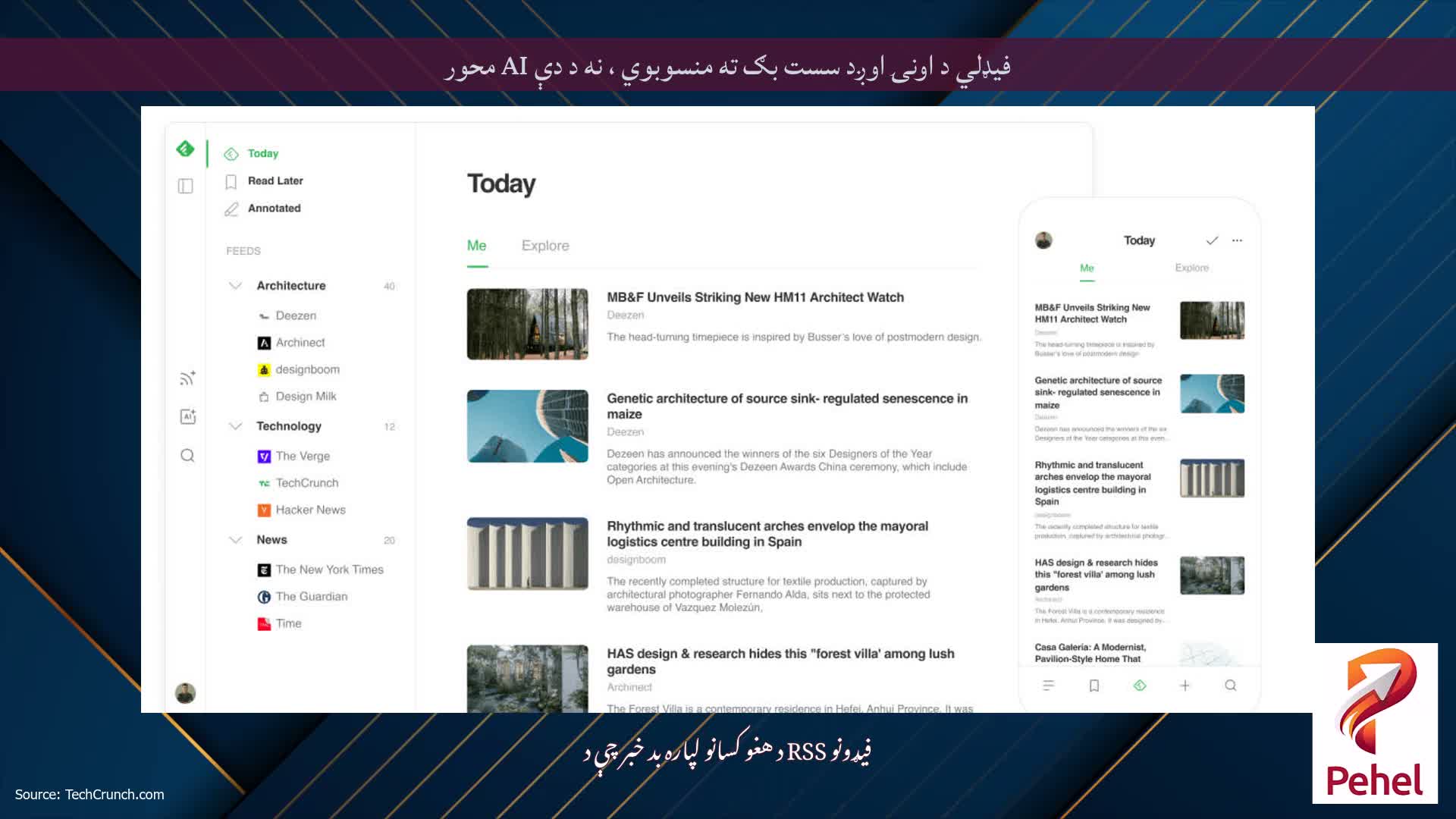Image resolution: width=1456 pixels, height=819 pixels.
Task: Open the add feed RSS plus icon
Action: pyautogui.click(x=187, y=378)
